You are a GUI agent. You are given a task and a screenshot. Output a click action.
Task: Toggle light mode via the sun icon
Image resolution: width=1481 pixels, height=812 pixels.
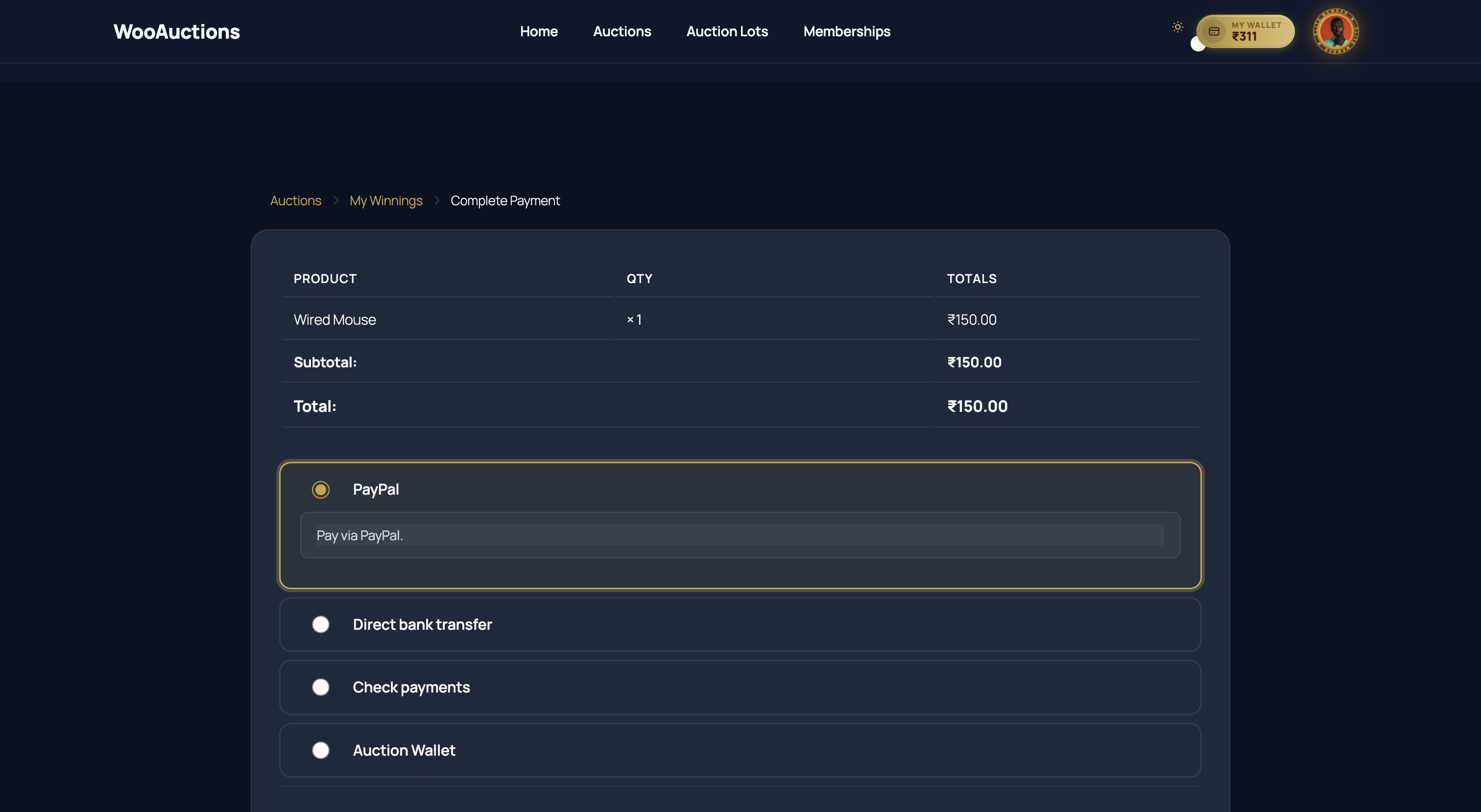pos(1178,26)
